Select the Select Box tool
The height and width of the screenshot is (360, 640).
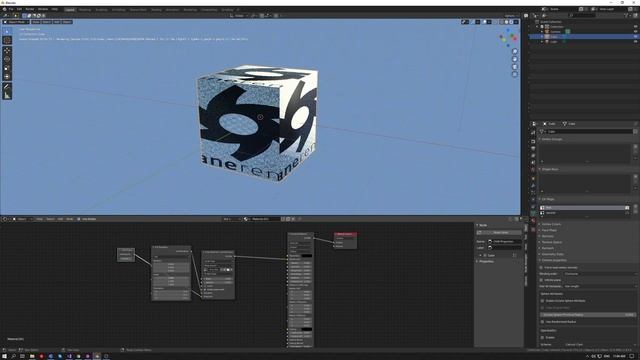click(x=7, y=31)
